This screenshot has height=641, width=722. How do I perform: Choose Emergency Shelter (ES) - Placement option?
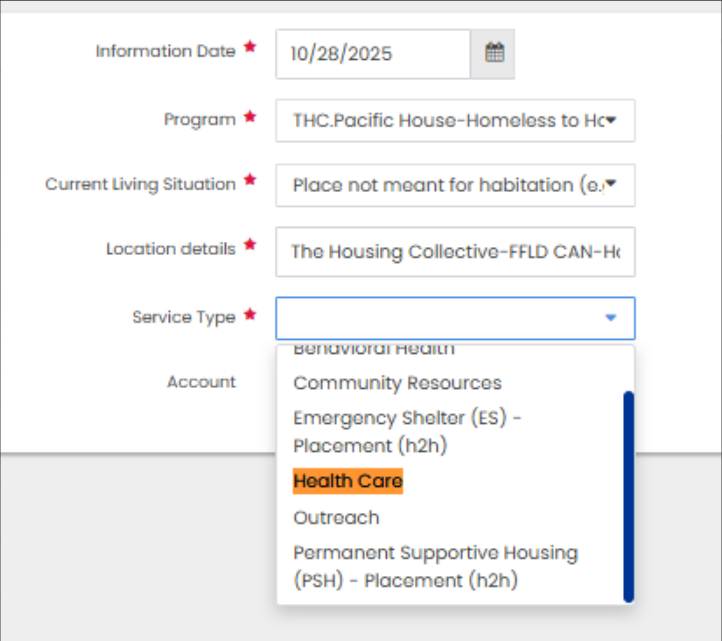point(407,431)
